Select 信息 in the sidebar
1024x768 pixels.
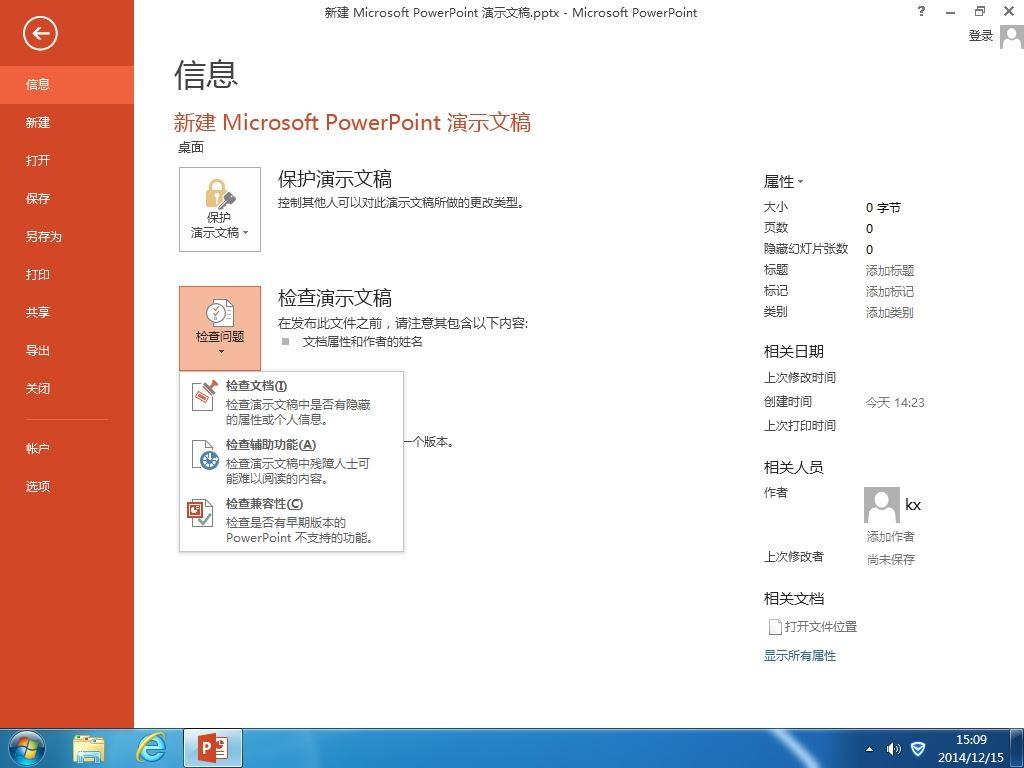67,84
